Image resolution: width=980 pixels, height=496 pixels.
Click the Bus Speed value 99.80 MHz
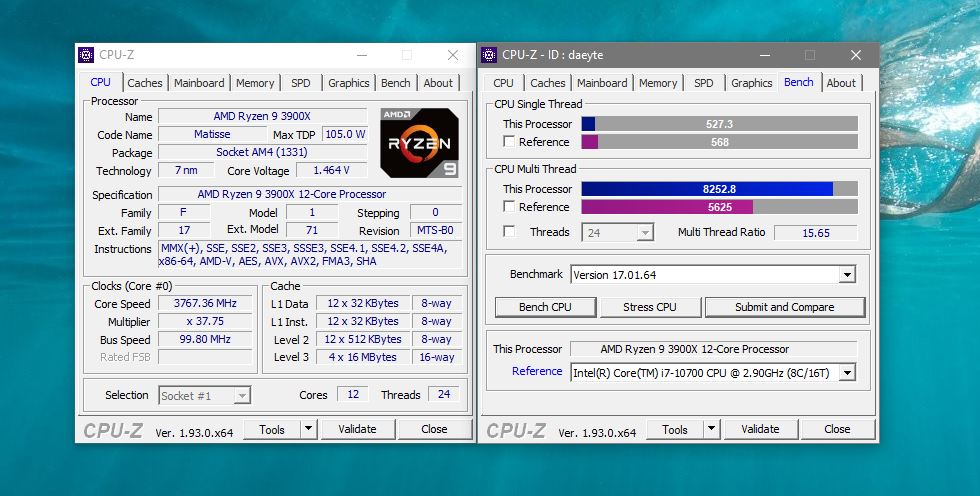pos(206,340)
